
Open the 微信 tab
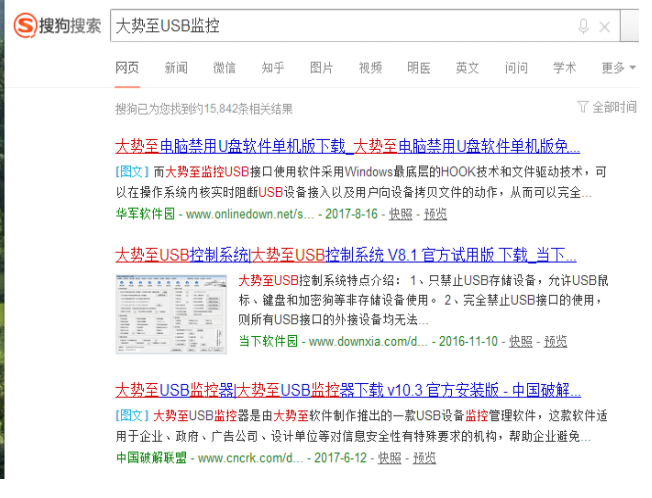click(x=225, y=68)
